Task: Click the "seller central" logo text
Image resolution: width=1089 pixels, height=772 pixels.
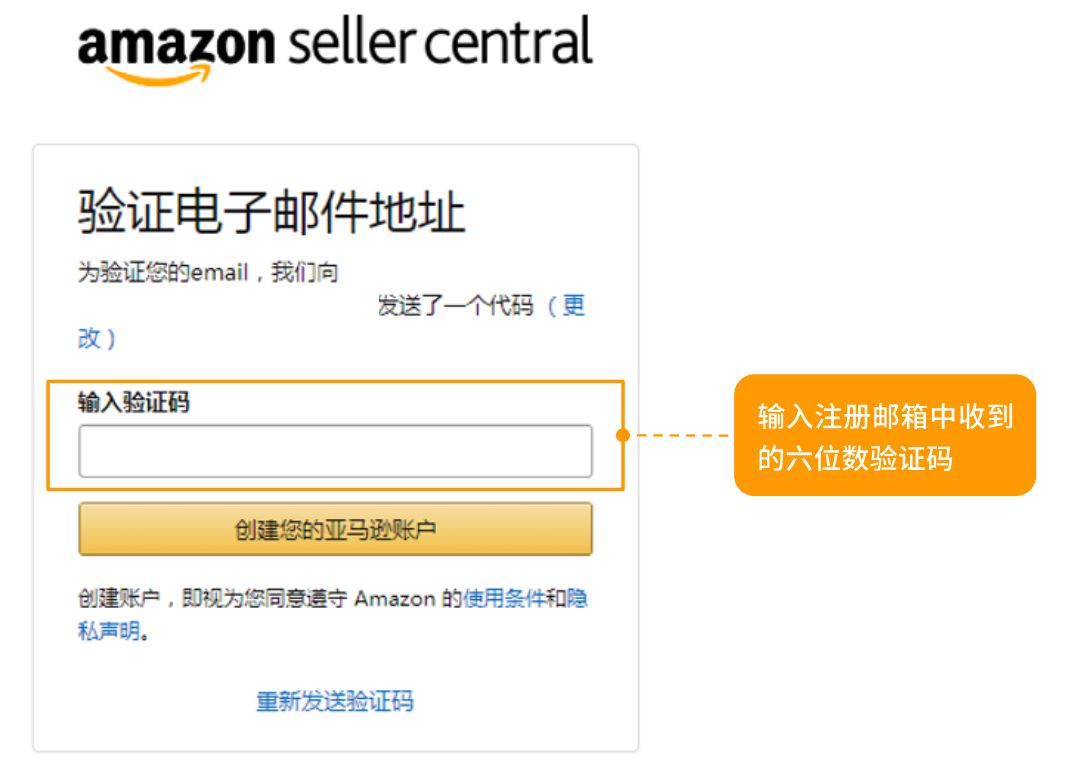Action: pyautogui.click(x=438, y=42)
